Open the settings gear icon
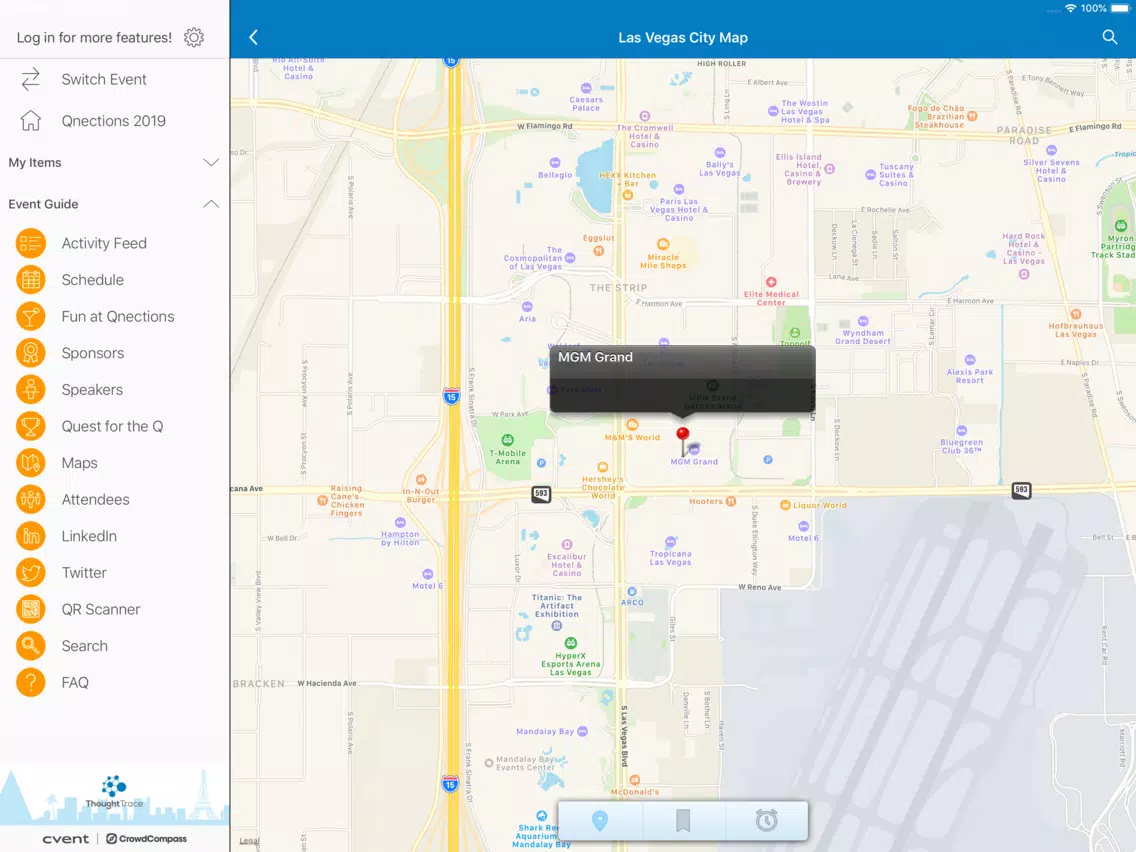This screenshot has height=852, width=1136. click(x=193, y=37)
